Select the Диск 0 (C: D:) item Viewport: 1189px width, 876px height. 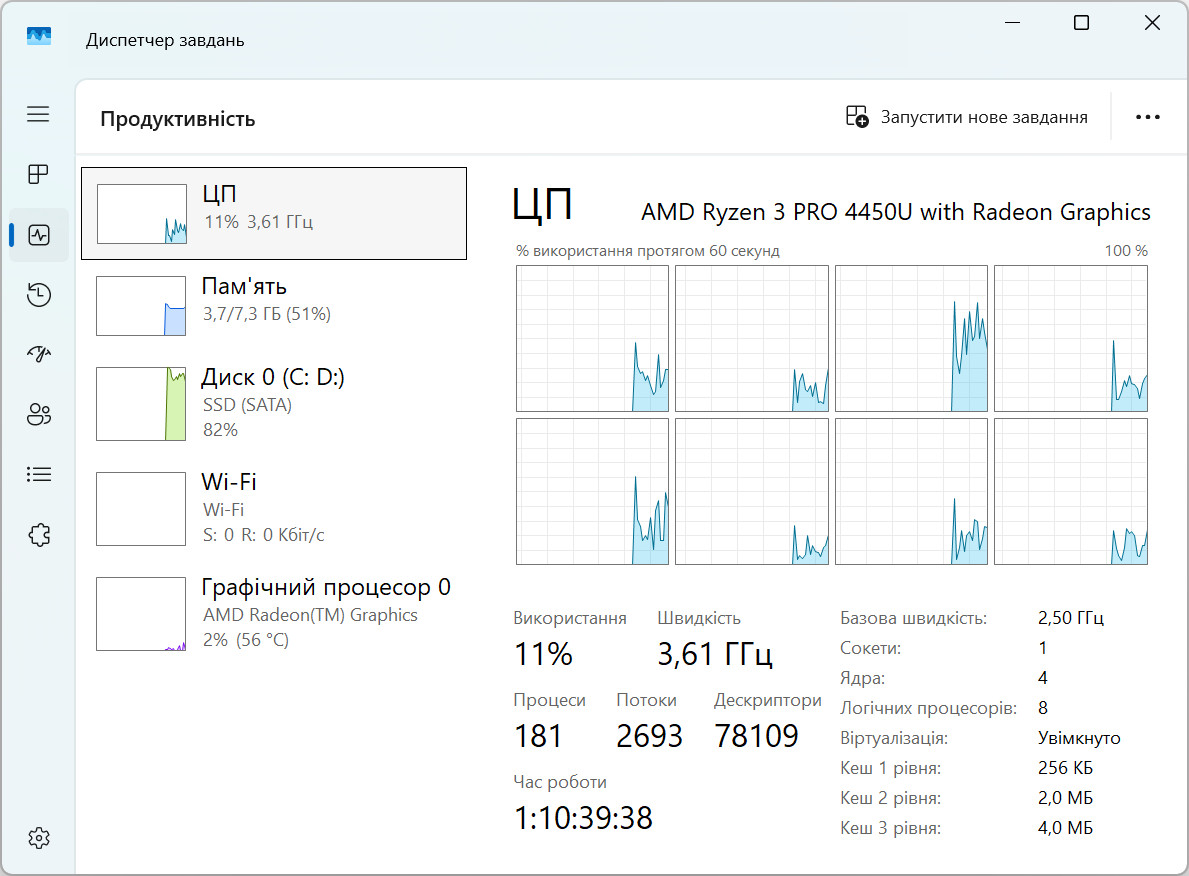click(x=274, y=403)
